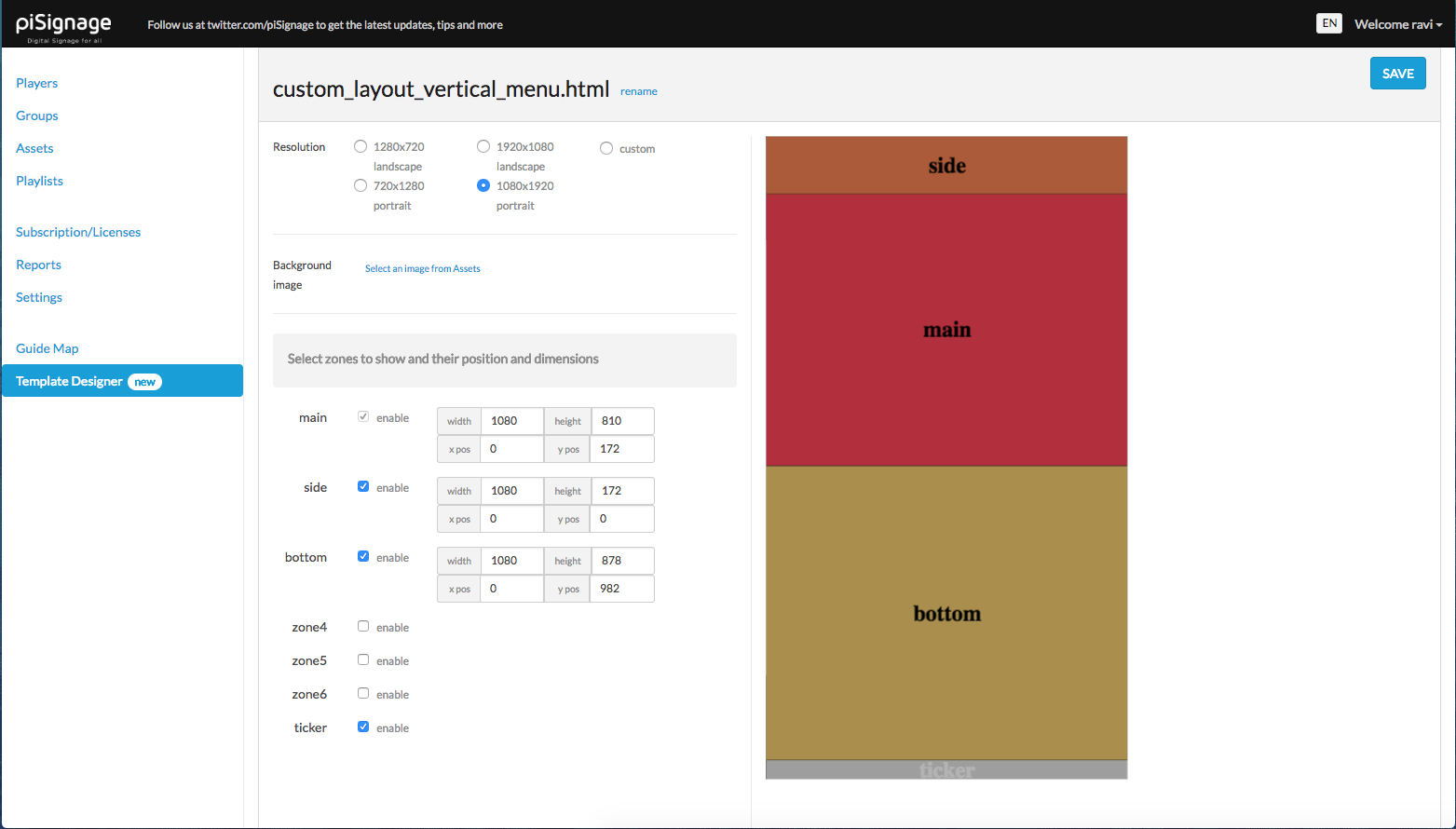This screenshot has height=829, width=1456.
Task: Click the main zone y pos field
Action: 622,449
